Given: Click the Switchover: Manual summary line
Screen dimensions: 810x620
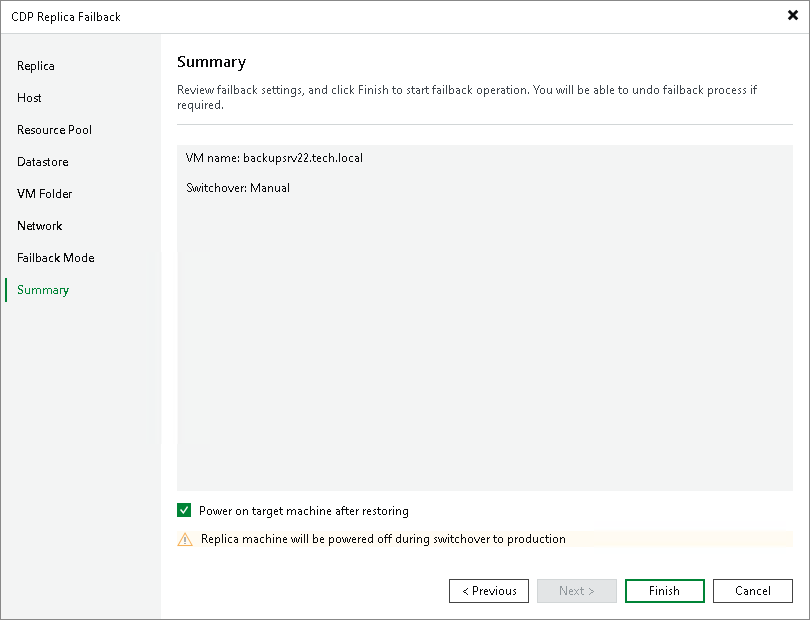Looking at the screenshot, I should coord(238,187).
